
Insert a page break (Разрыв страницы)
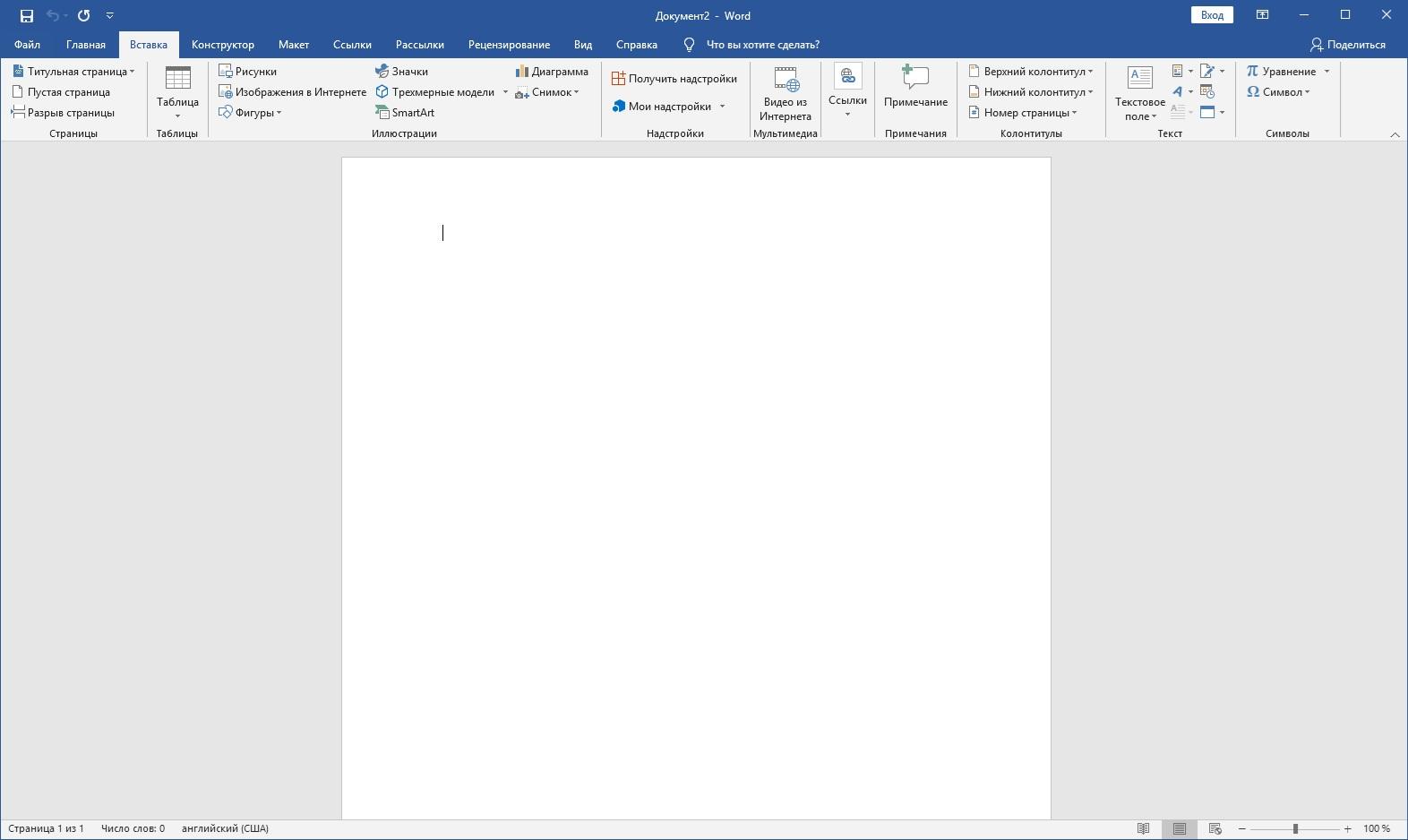[x=64, y=113]
